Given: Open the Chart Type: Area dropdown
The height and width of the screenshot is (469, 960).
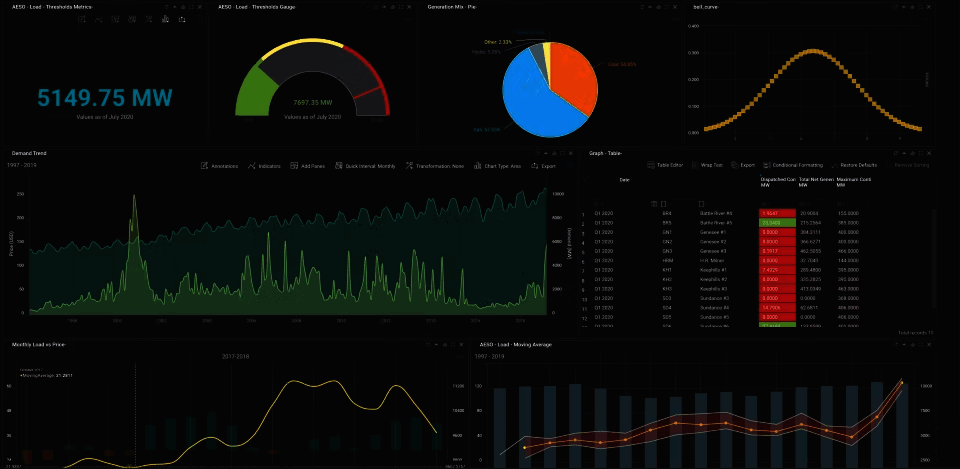Looking at the screenshot, I should pyautogui.click(x=498, y=166).
